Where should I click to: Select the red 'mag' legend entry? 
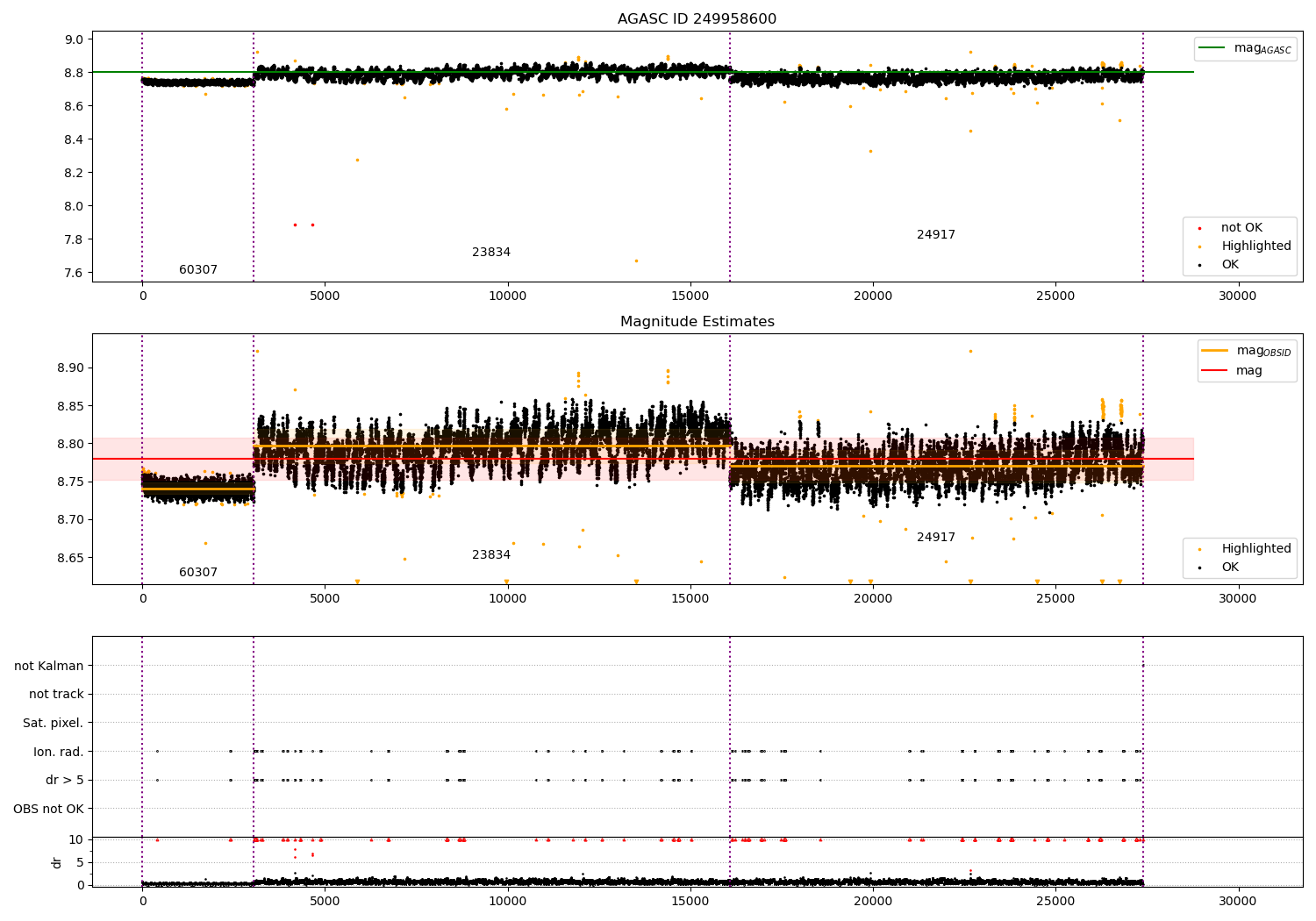(x=1232, y=370)
